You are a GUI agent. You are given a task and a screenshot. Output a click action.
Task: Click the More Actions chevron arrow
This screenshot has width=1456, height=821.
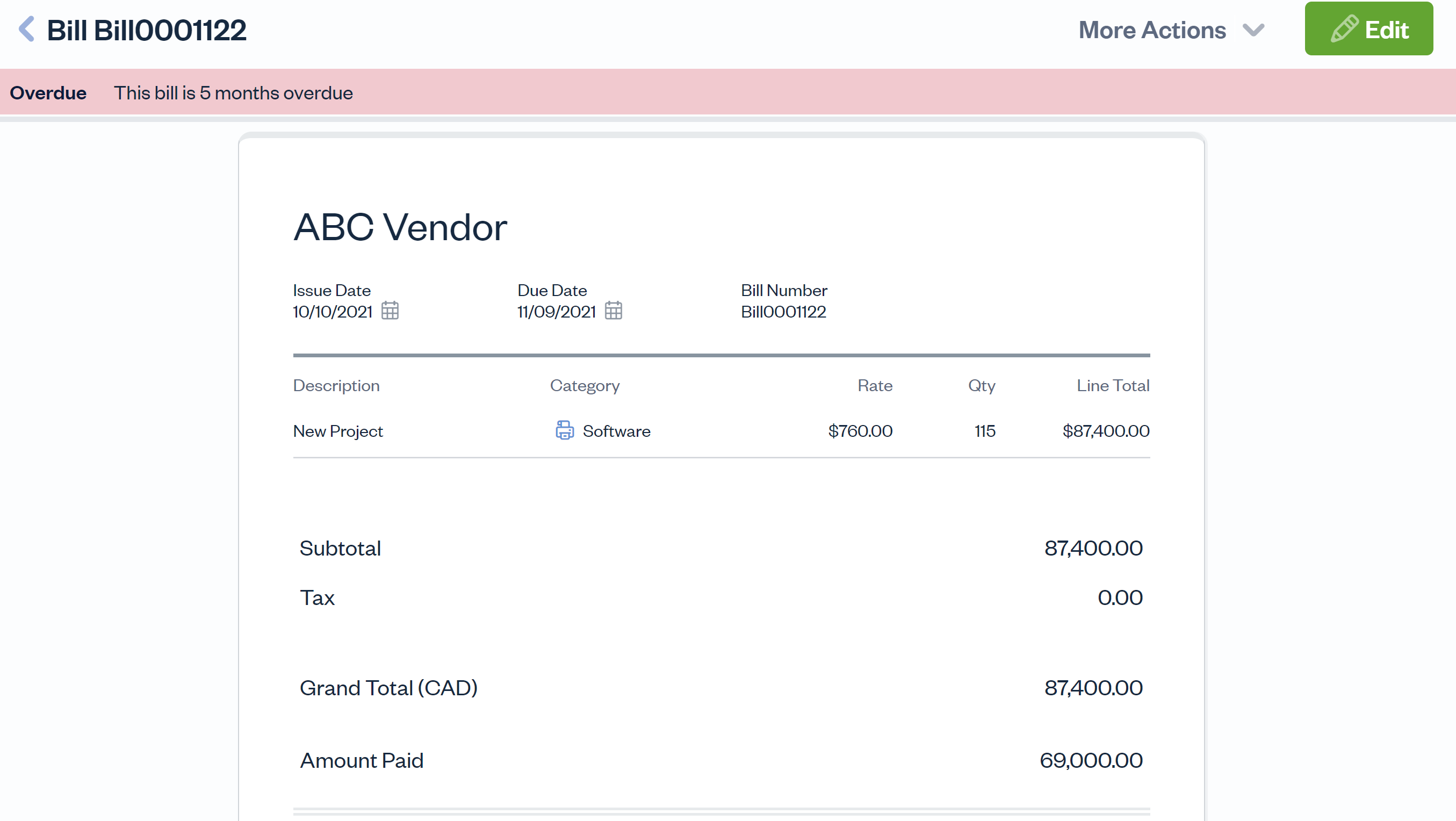1253,30
